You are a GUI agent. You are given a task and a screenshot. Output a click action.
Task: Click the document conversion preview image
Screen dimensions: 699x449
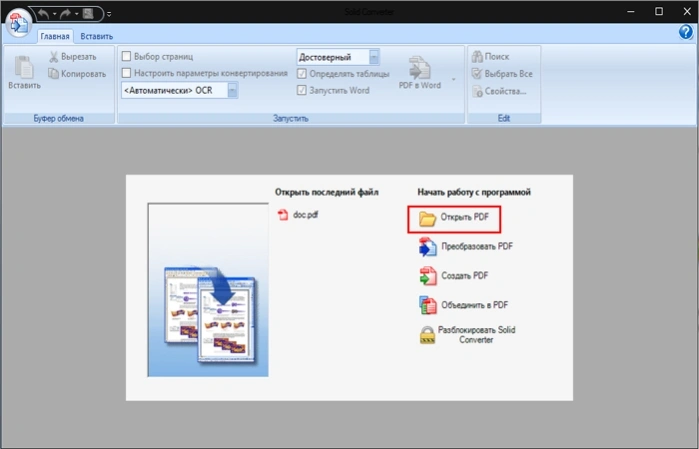tap(208, 290)
